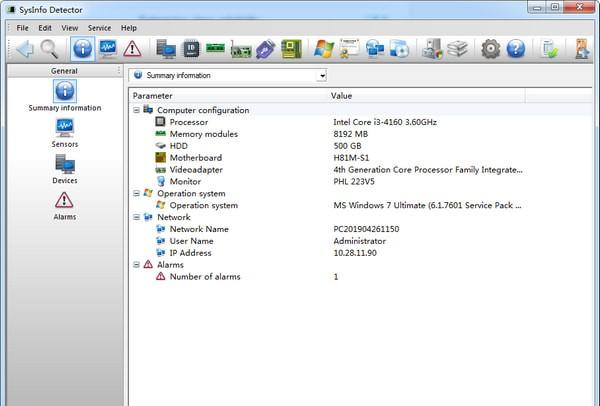Click the PC201904261150 value
The width and height of the screenshot is (600, 406).
pyautogui.click(x=366, y=229)
